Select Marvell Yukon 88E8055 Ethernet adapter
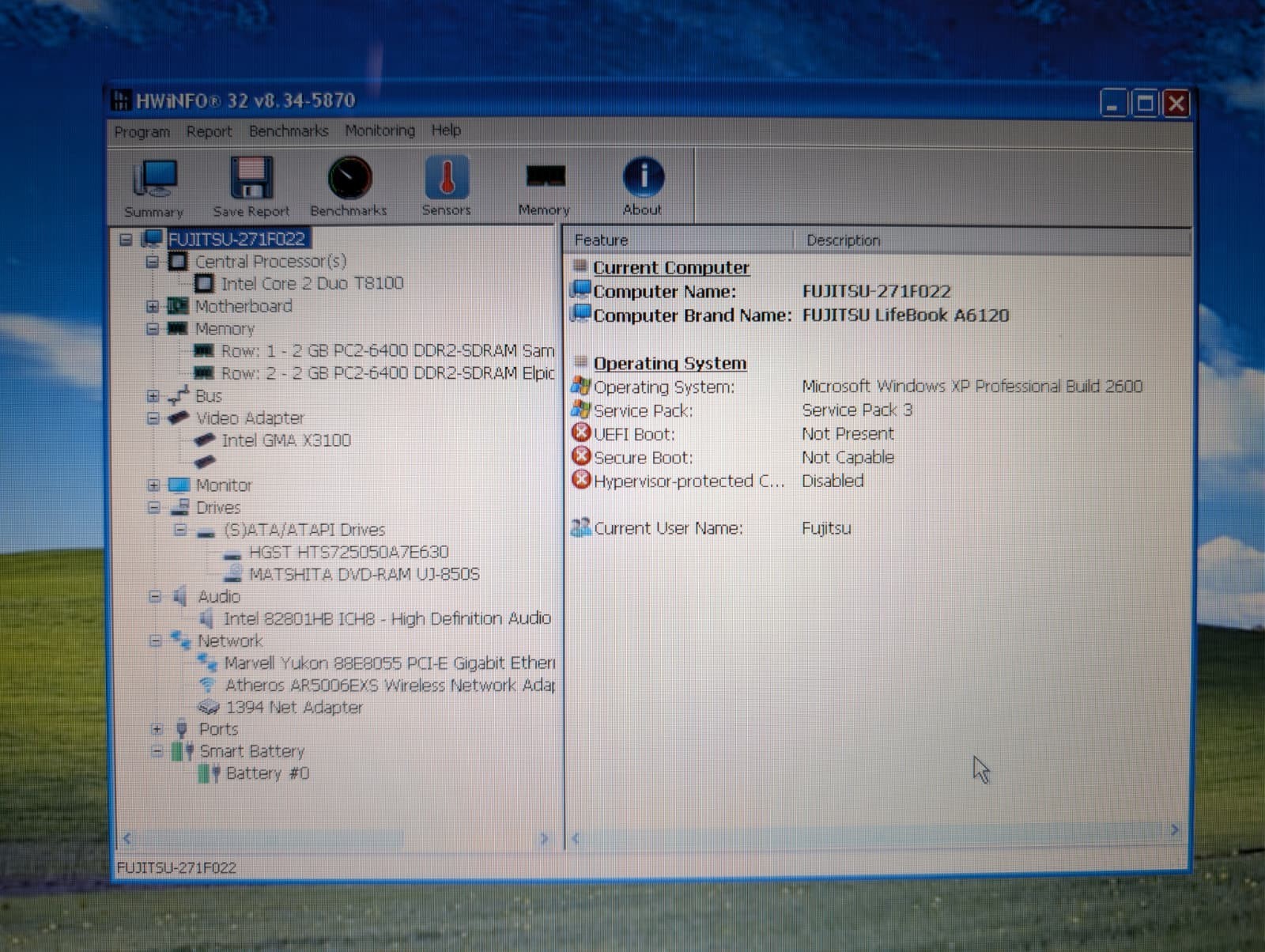This screenshot has width=1265, height=952. [390, 663]
